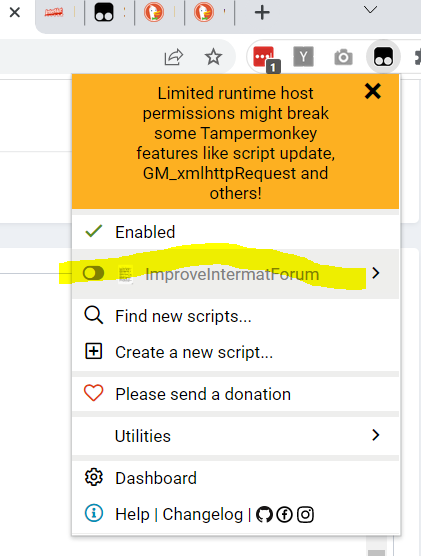Click the Tampermonkey extension icon in toolbar
Image resolution: width=421 pixels, height=556 pixels.
coord(383,57)
